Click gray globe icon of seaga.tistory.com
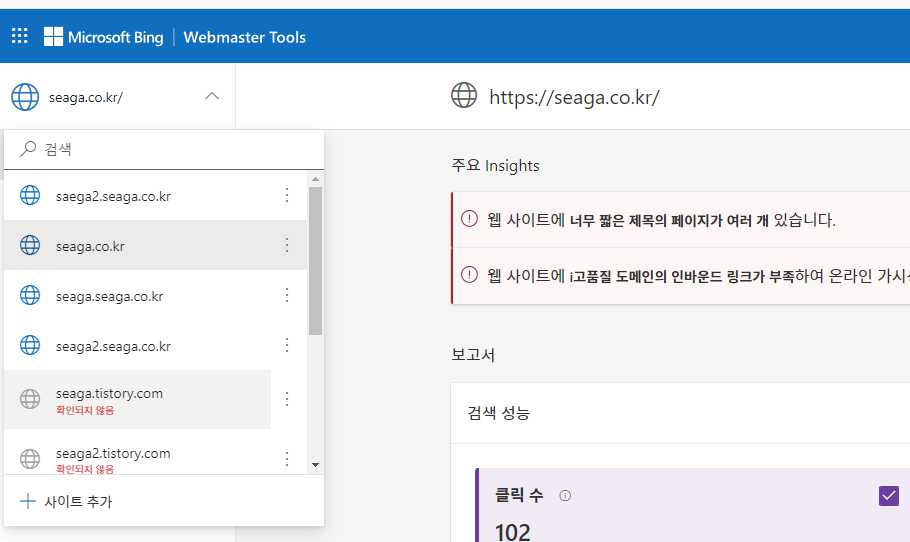 (30, 399)
